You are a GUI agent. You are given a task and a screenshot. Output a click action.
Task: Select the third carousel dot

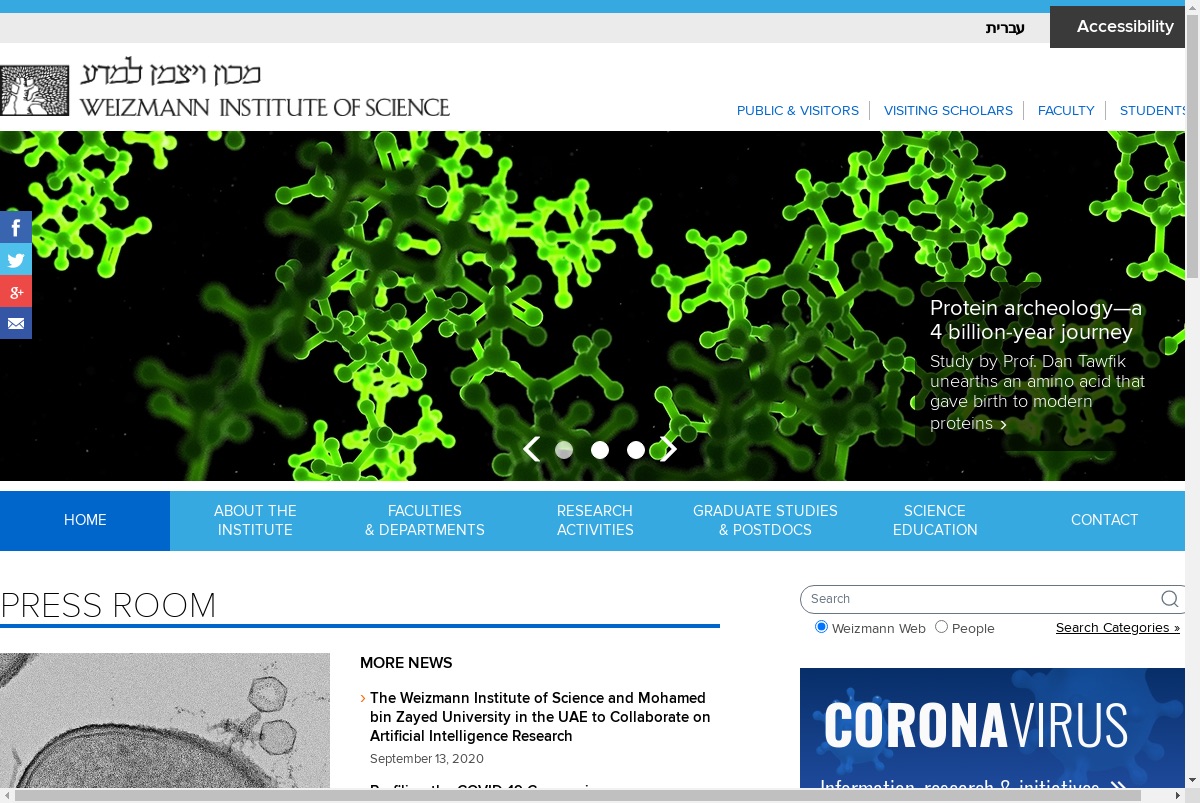[636, 450]
